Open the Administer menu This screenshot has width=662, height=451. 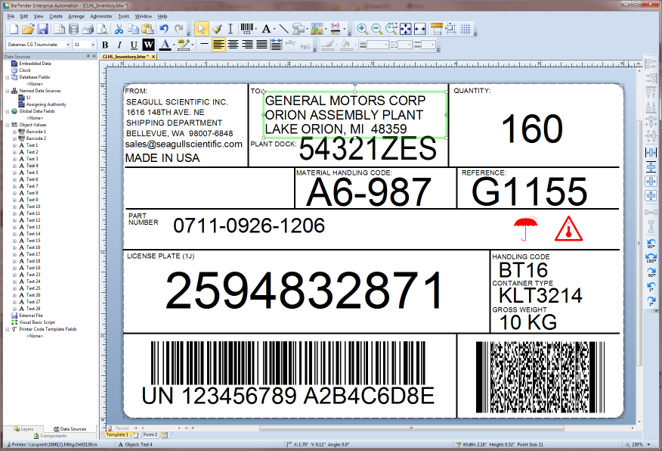(x=101, y=16)
